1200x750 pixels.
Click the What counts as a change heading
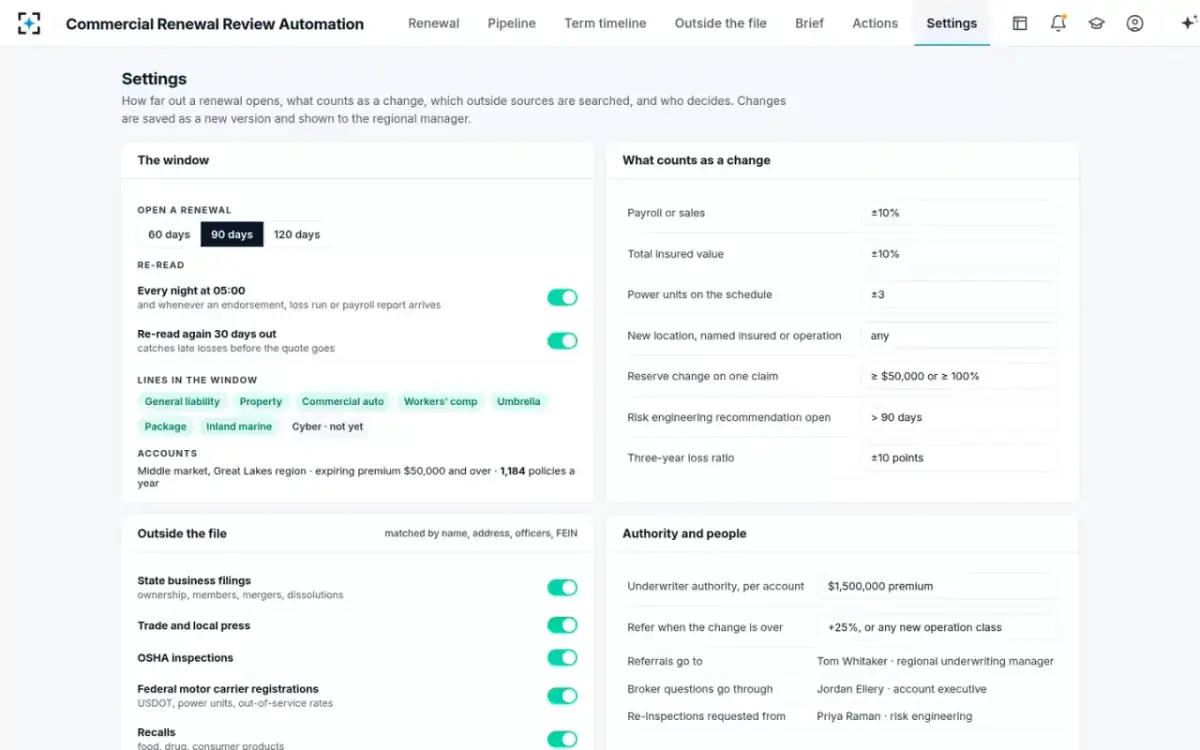(x=696, y=160)
